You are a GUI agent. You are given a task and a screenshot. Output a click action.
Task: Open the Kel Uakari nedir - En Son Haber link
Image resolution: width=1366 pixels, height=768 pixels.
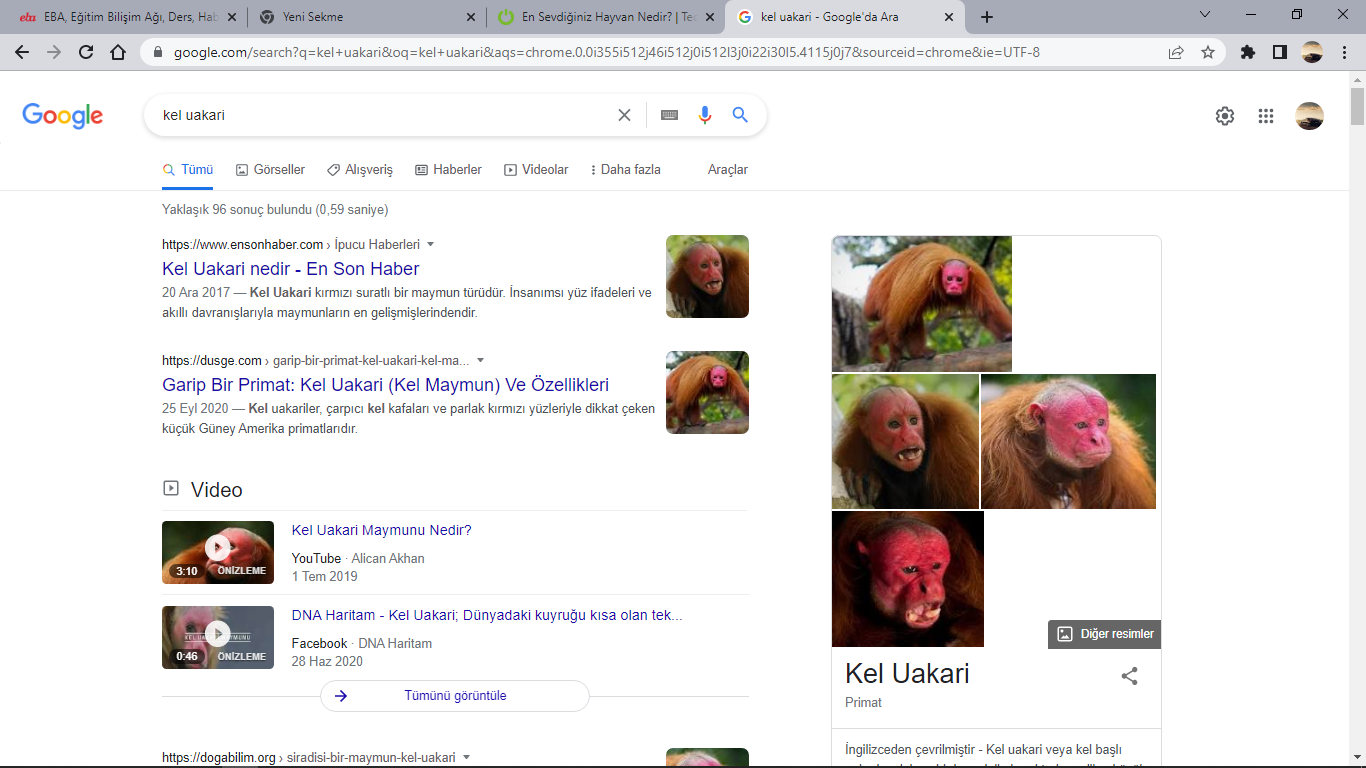[x=289, y=268]
